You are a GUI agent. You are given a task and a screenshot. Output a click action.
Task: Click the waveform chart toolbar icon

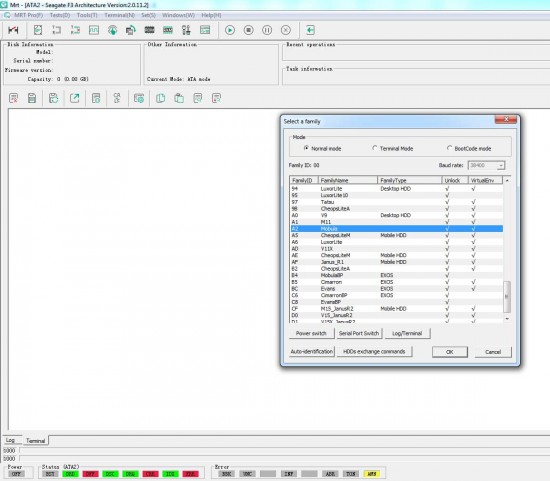click(94, 30)
